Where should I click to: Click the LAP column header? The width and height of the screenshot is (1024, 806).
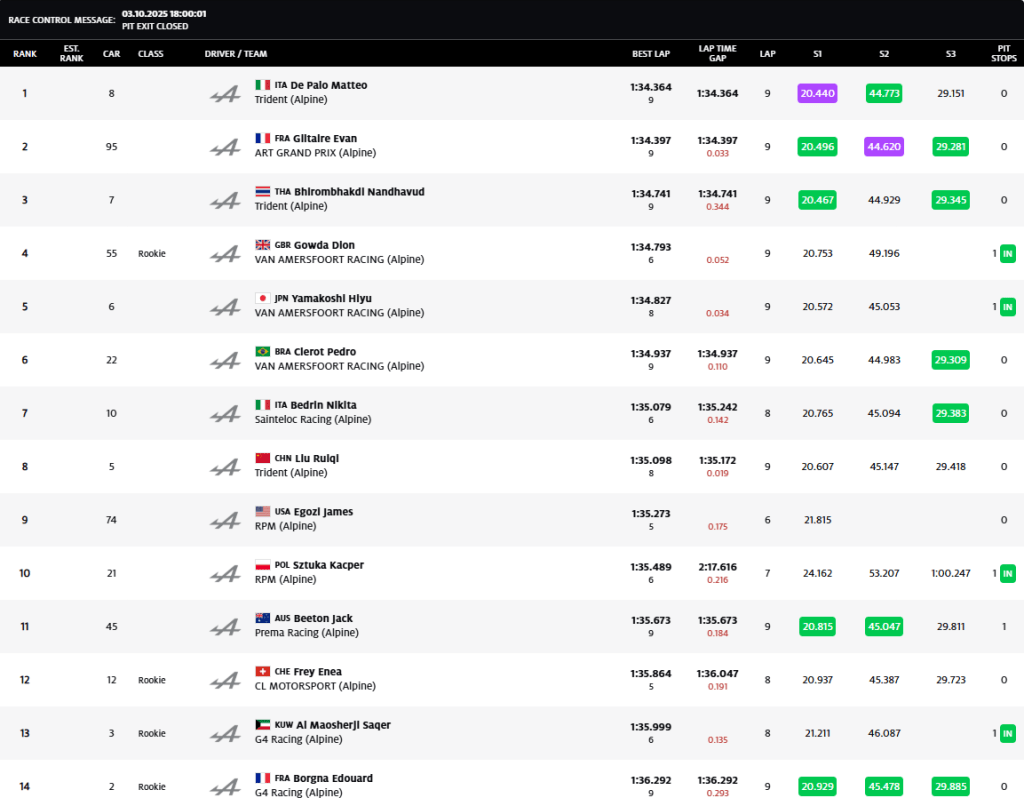[x=767, y=54]
